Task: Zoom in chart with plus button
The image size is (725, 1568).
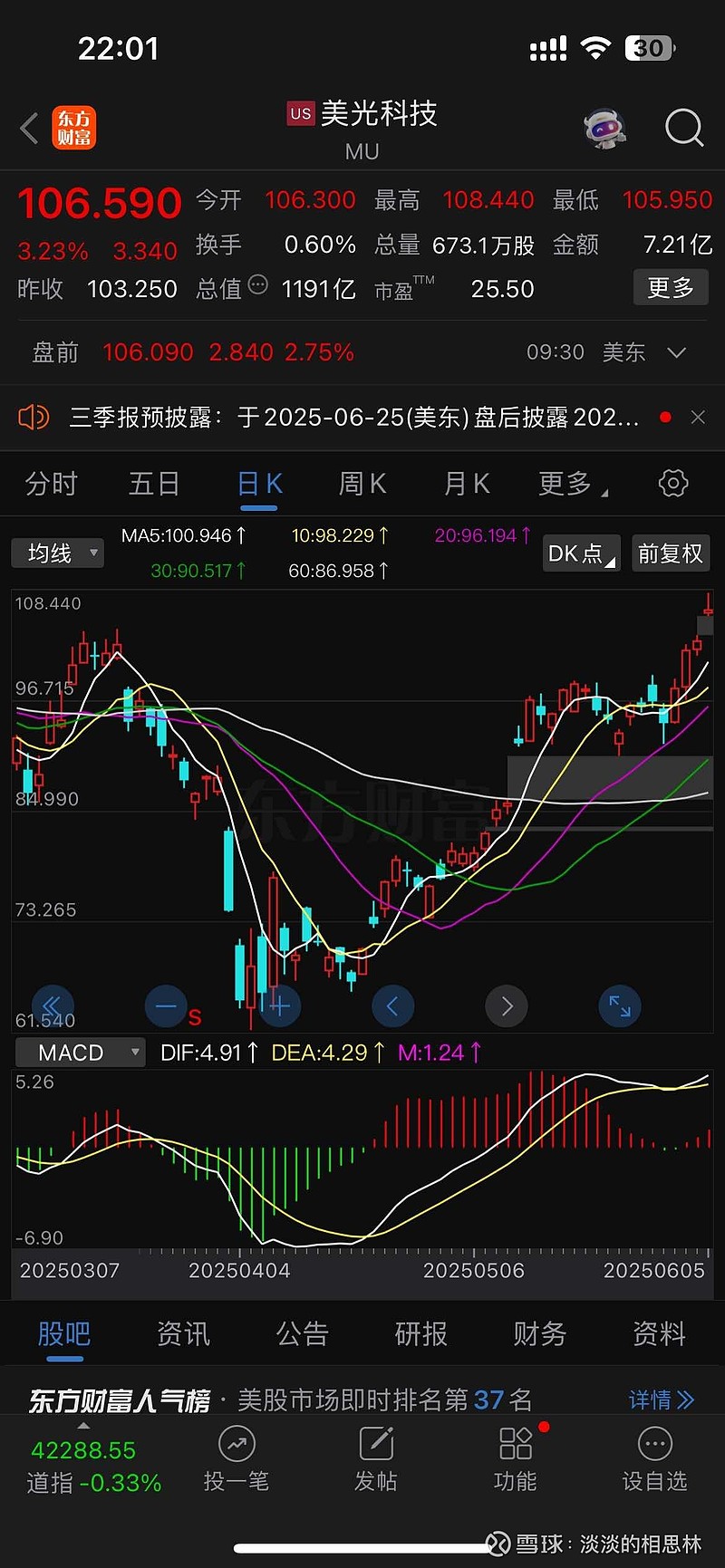Action: point(279,1005)
